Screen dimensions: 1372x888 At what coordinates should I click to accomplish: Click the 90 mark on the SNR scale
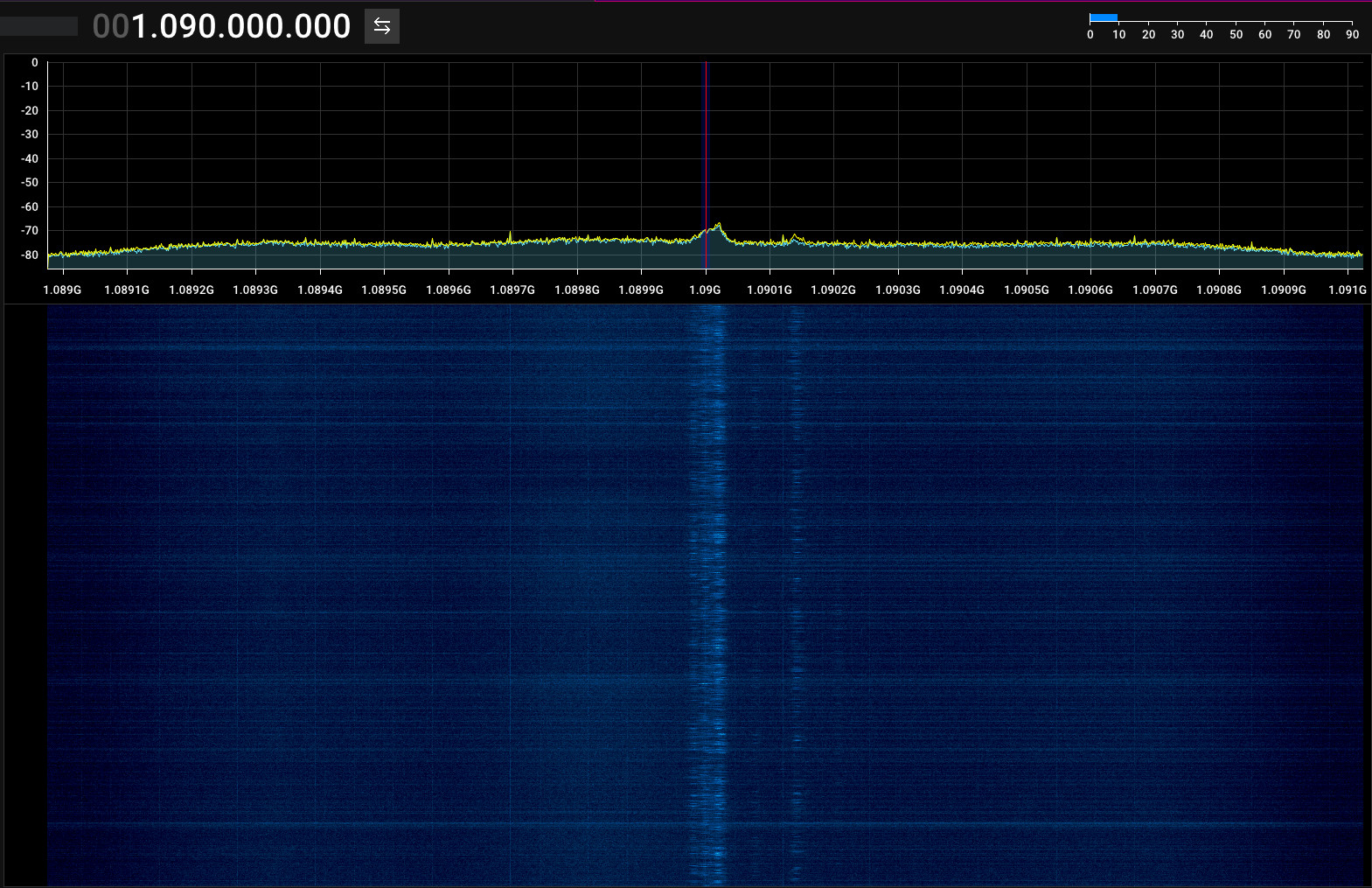[1352, 34]
